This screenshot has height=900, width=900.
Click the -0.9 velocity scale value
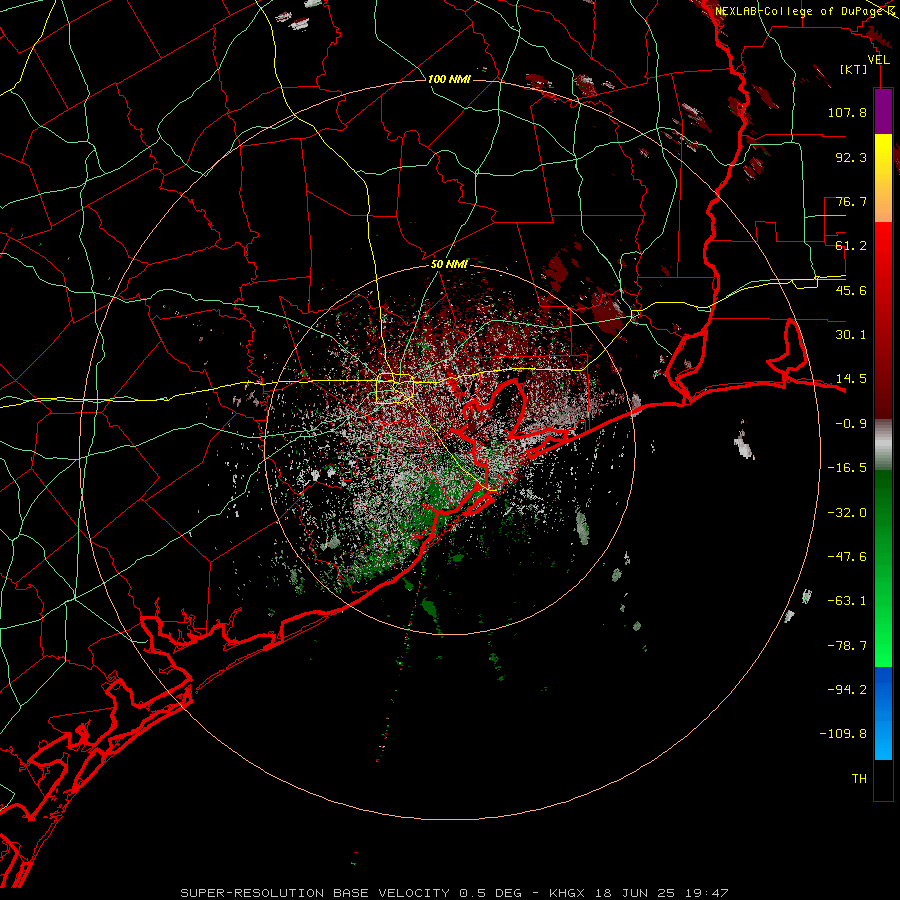[851, 424]
